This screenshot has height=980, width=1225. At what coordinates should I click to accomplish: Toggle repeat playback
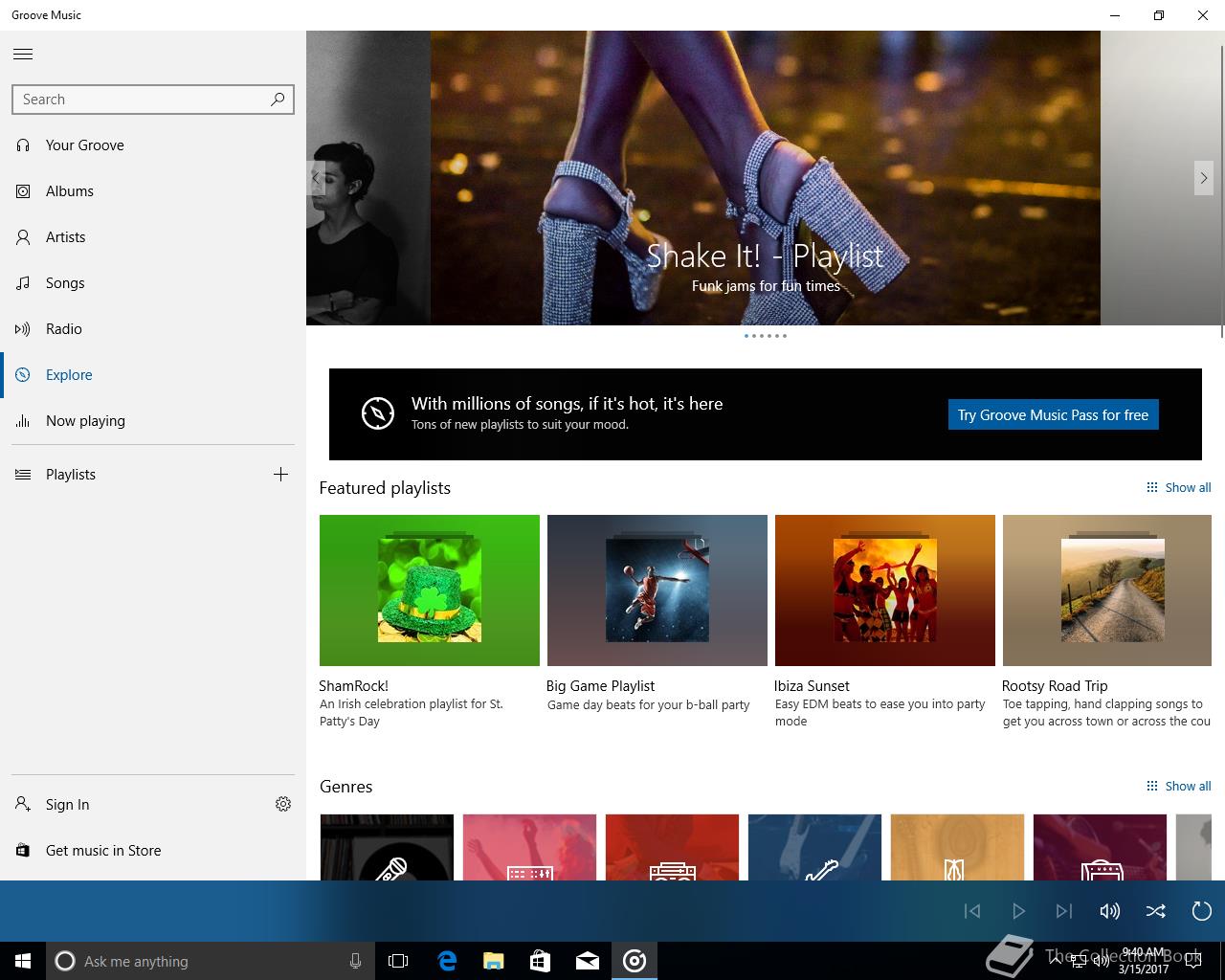tap(1202, 911)
